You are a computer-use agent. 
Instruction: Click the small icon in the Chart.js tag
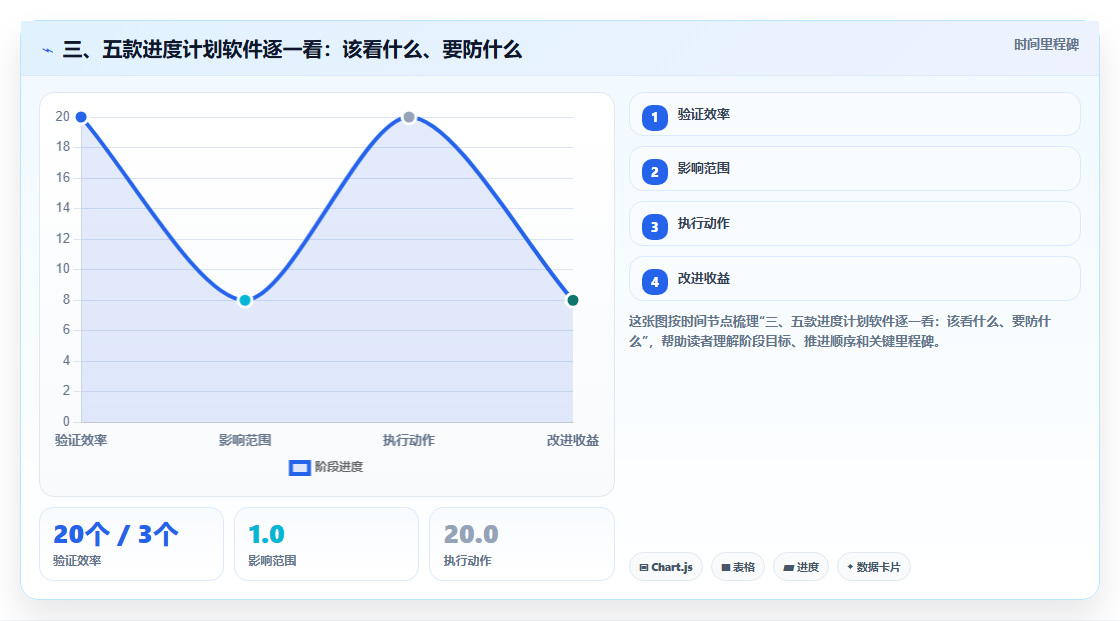click(644, 567)
